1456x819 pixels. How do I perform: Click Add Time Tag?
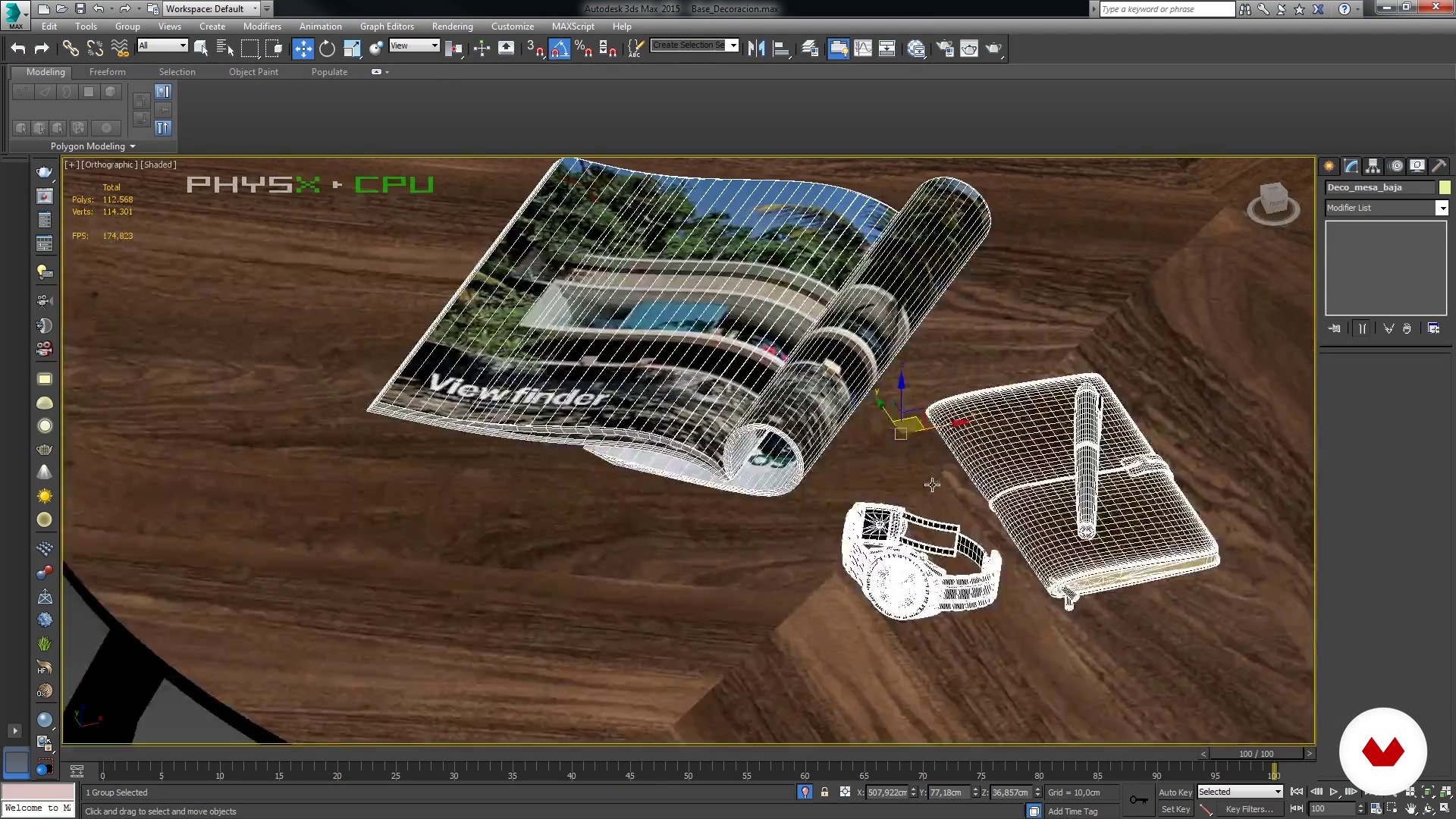coord(1072,811)
